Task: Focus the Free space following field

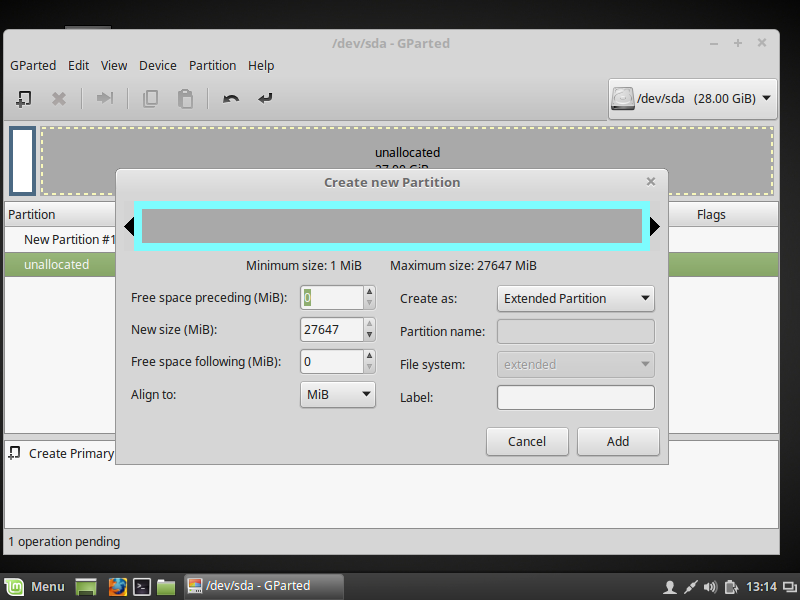Action: (332, 362)
